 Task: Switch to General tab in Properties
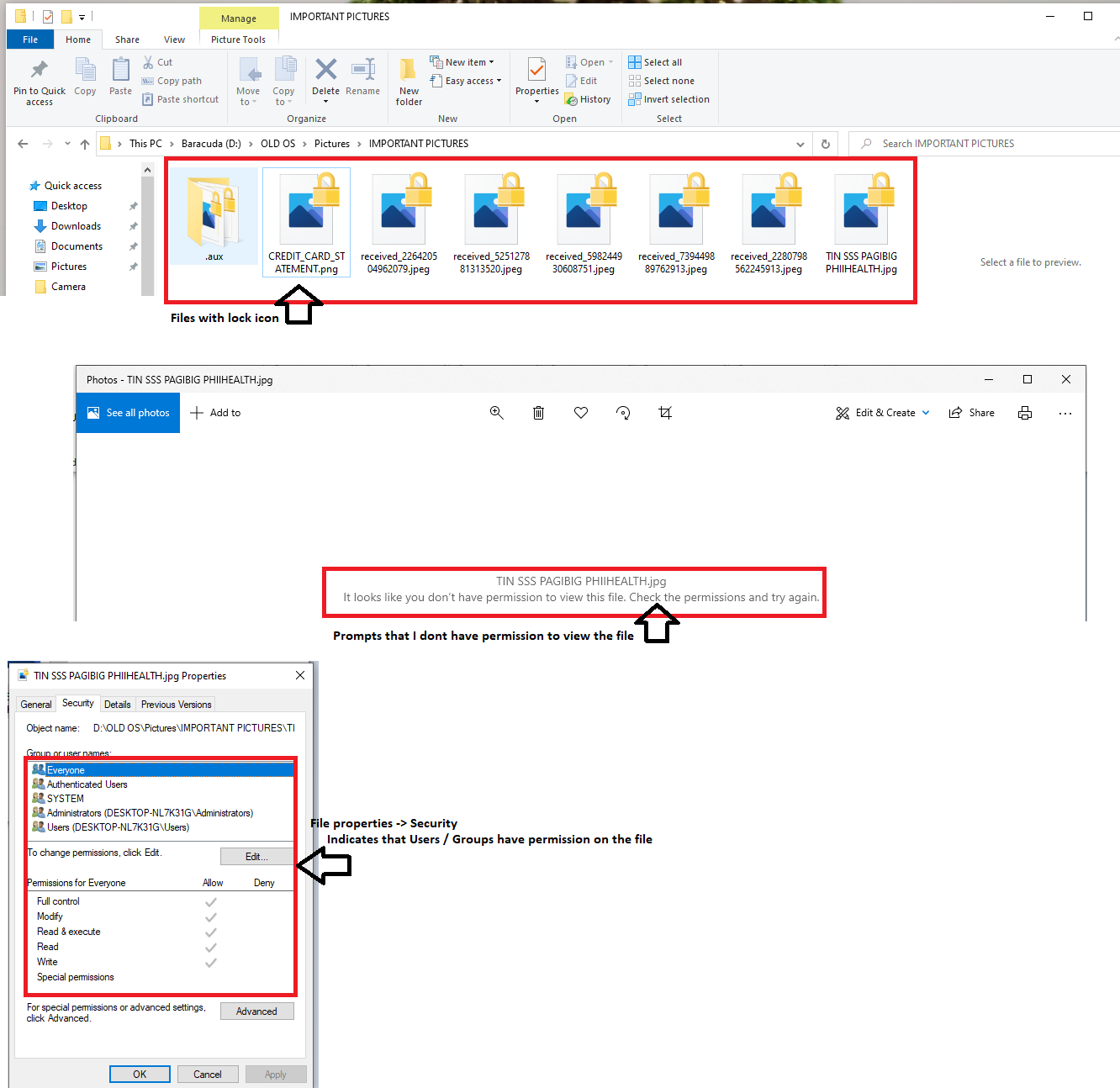click(36, 705)
